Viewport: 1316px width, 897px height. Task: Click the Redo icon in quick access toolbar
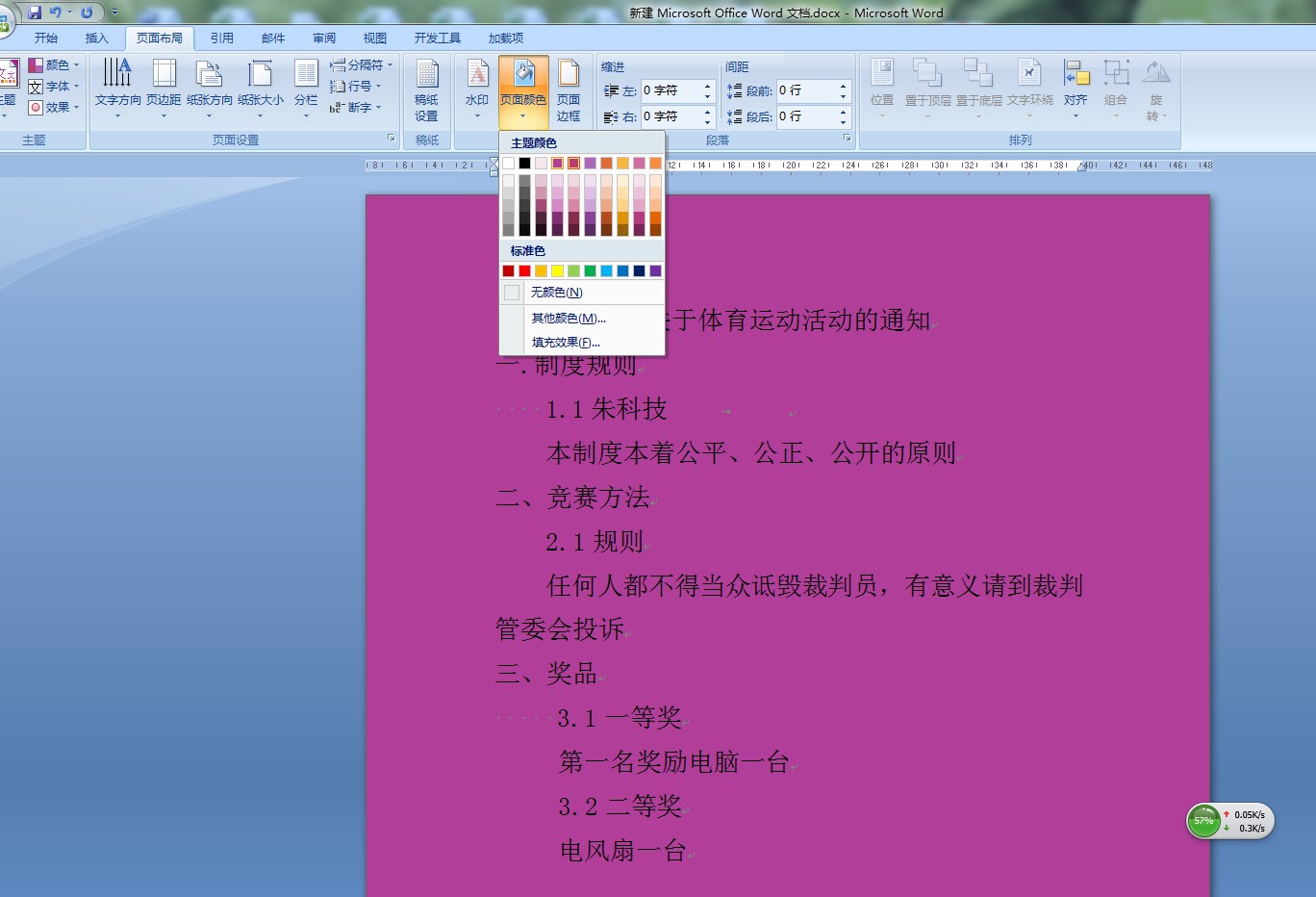pos(88,13)
